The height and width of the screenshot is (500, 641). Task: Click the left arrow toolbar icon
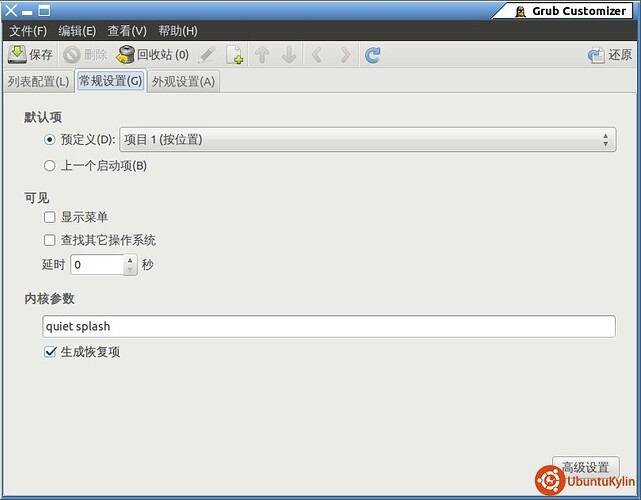tap(317, 55)
